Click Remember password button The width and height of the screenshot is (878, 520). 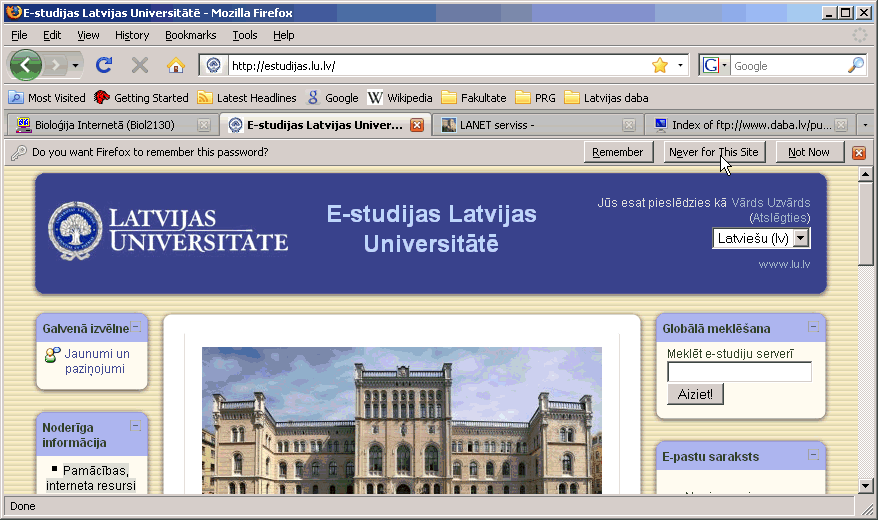click(x=618, y=152)
